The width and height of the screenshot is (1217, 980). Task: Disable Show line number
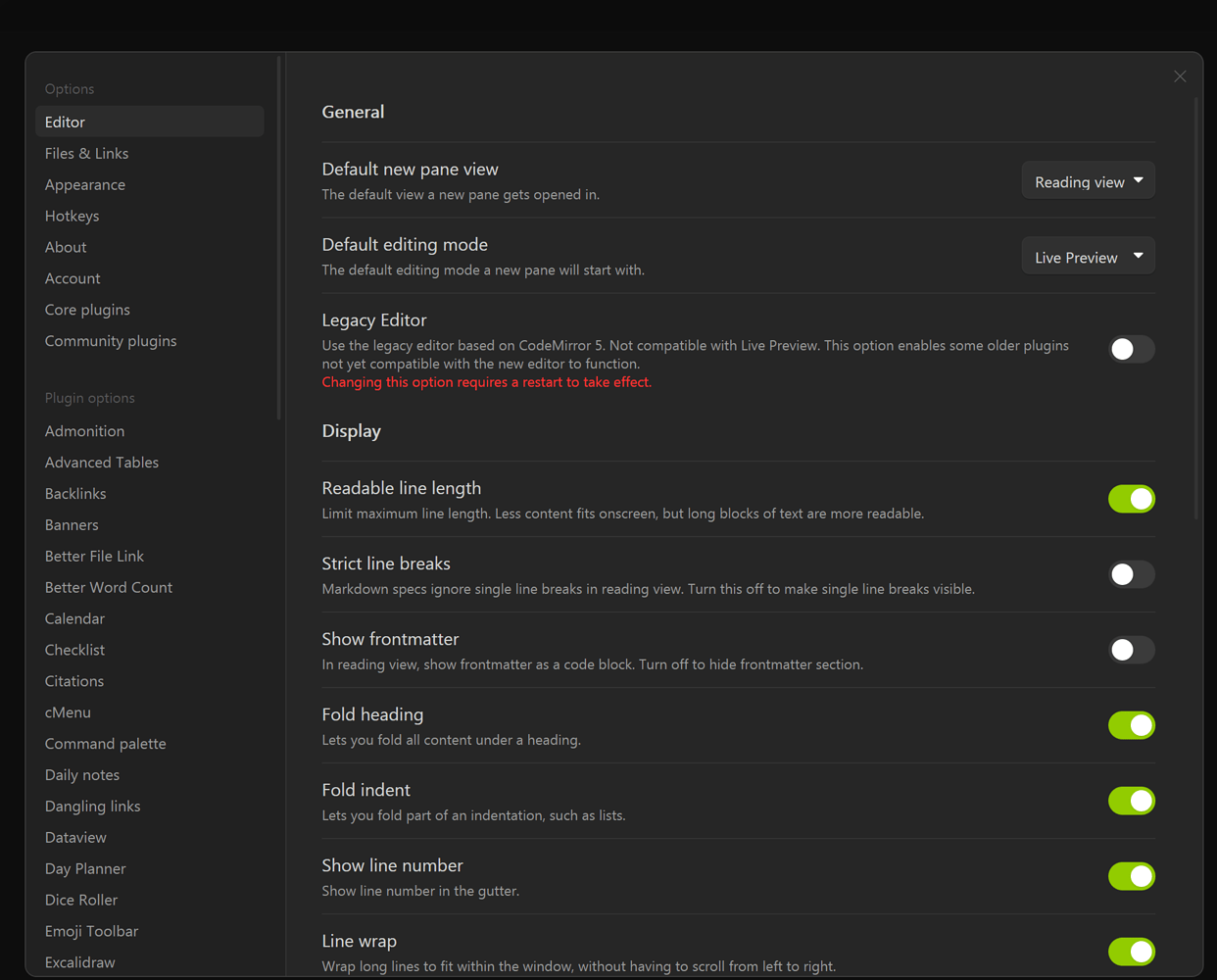(1131, 876)
